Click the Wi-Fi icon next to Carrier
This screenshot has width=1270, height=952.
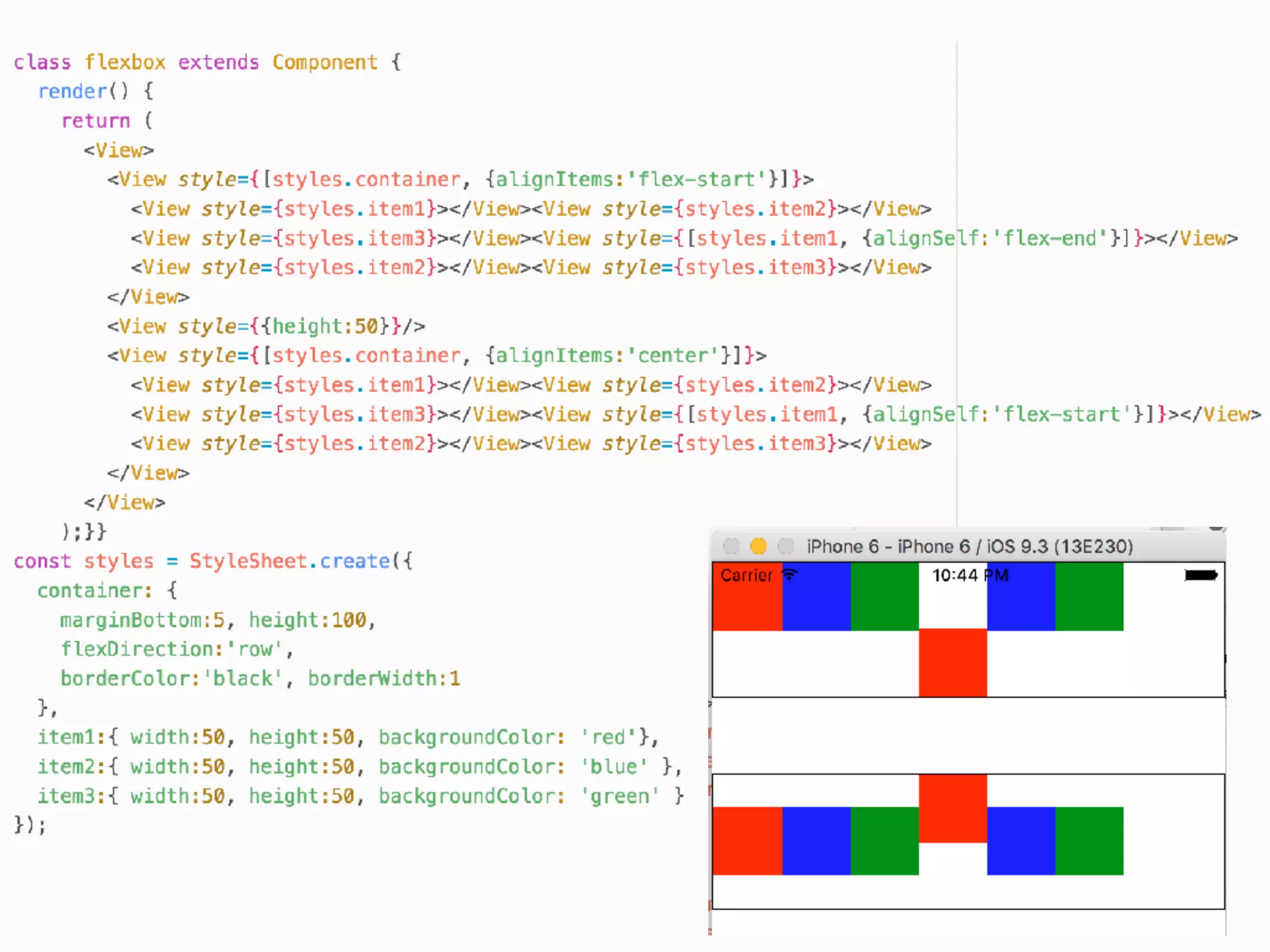click(x=789, y=575)
